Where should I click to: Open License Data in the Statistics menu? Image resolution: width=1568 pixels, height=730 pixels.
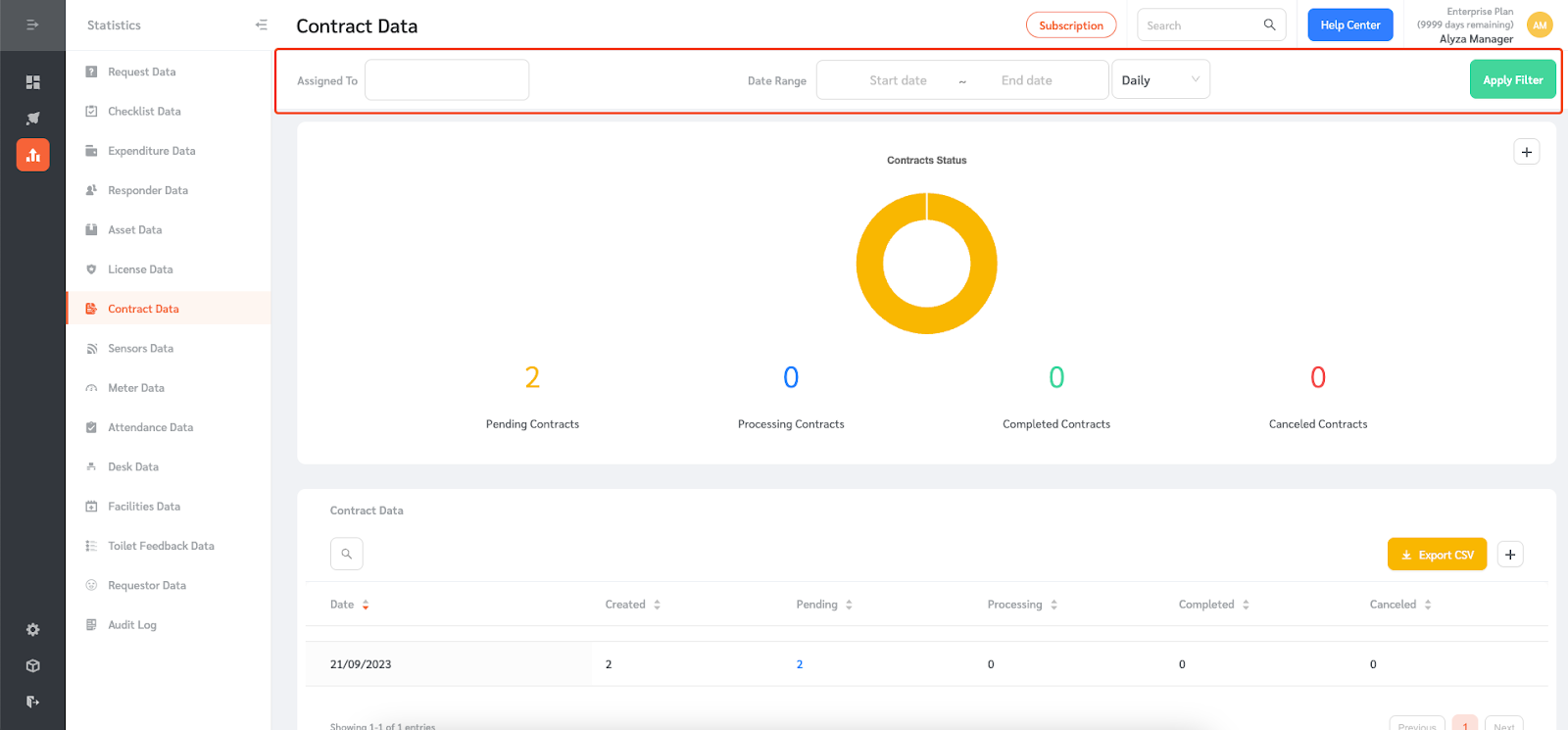[169, 269]
